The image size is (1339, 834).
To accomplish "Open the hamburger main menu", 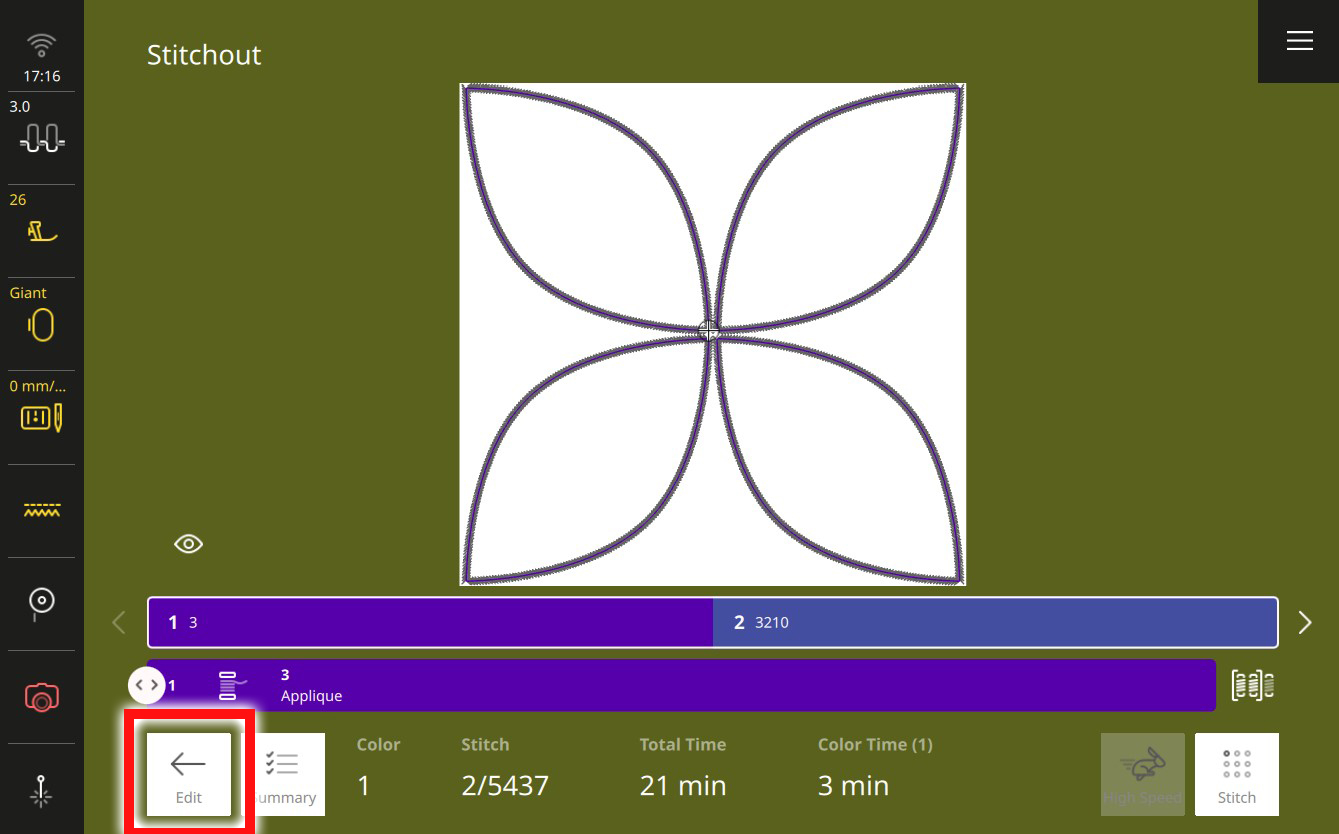I will [1299, 40].
